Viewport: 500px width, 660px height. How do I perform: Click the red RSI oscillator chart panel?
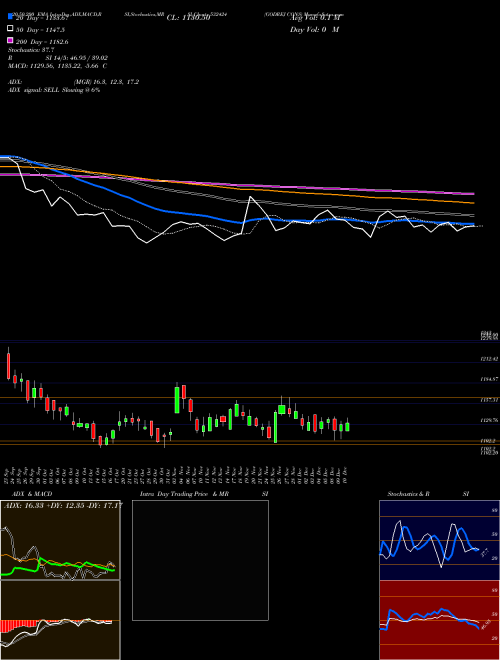[x=439, y=620]
